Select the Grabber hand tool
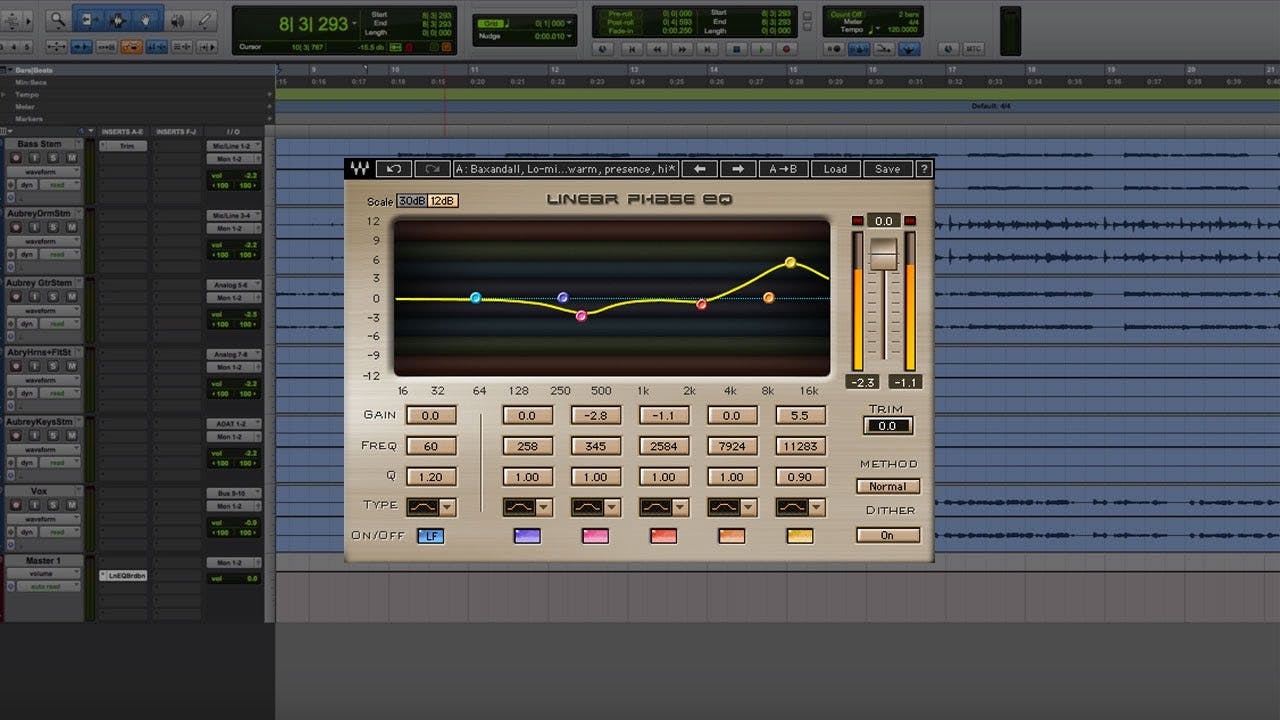1280x720 pixels. [146, 19]
